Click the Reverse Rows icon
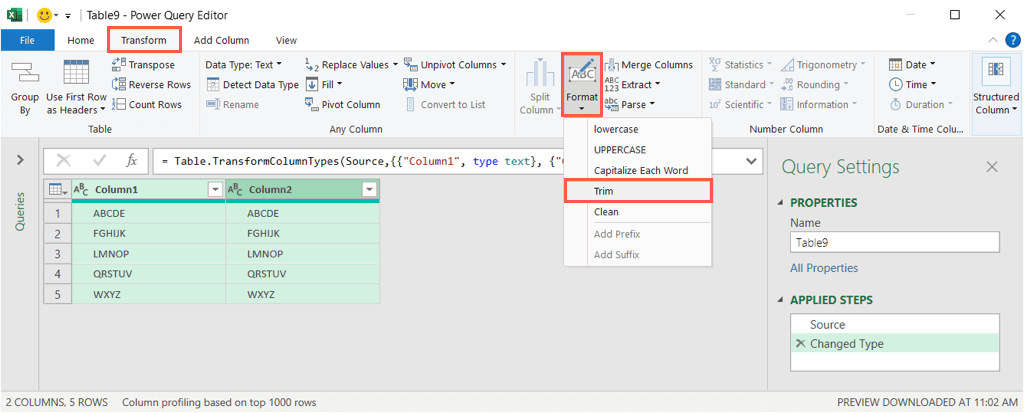 pyautogui.click(x=119, y=85)
